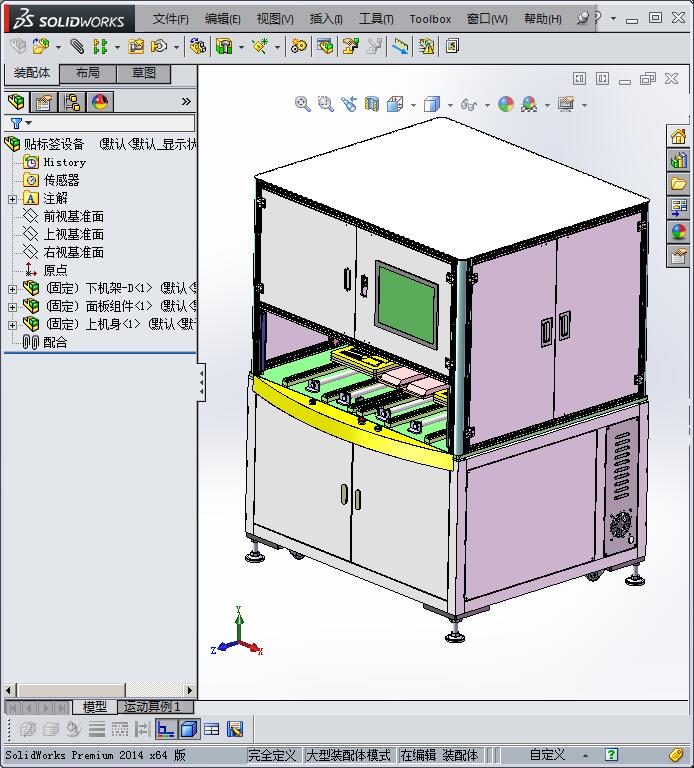694x768 pixels.
Task: Click the Bill of Materials icon
Action: (x=325, y=47)
